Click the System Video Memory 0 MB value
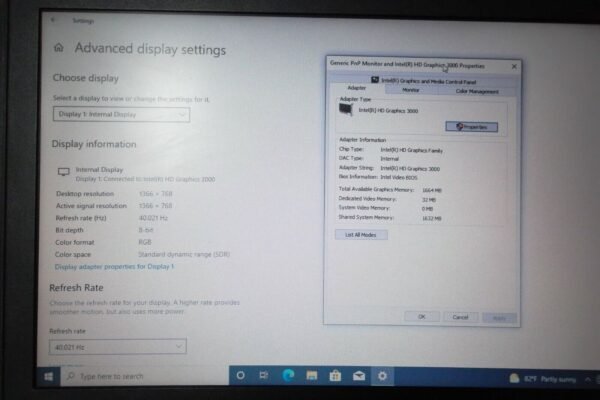600x400 pixels. (x=427, y=209)
